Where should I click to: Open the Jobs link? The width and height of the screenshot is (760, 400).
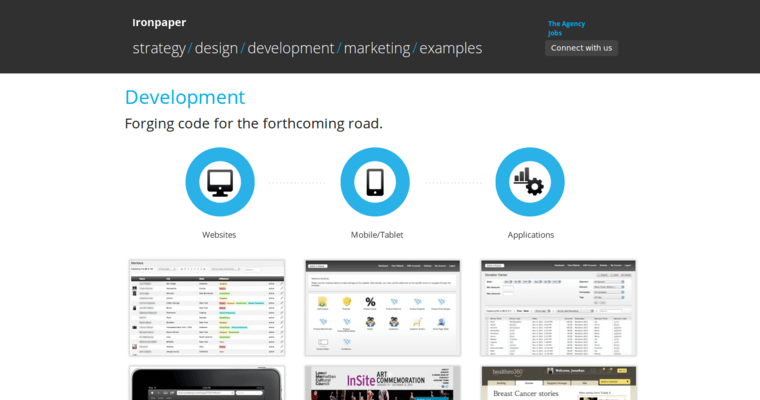[555, 33]
